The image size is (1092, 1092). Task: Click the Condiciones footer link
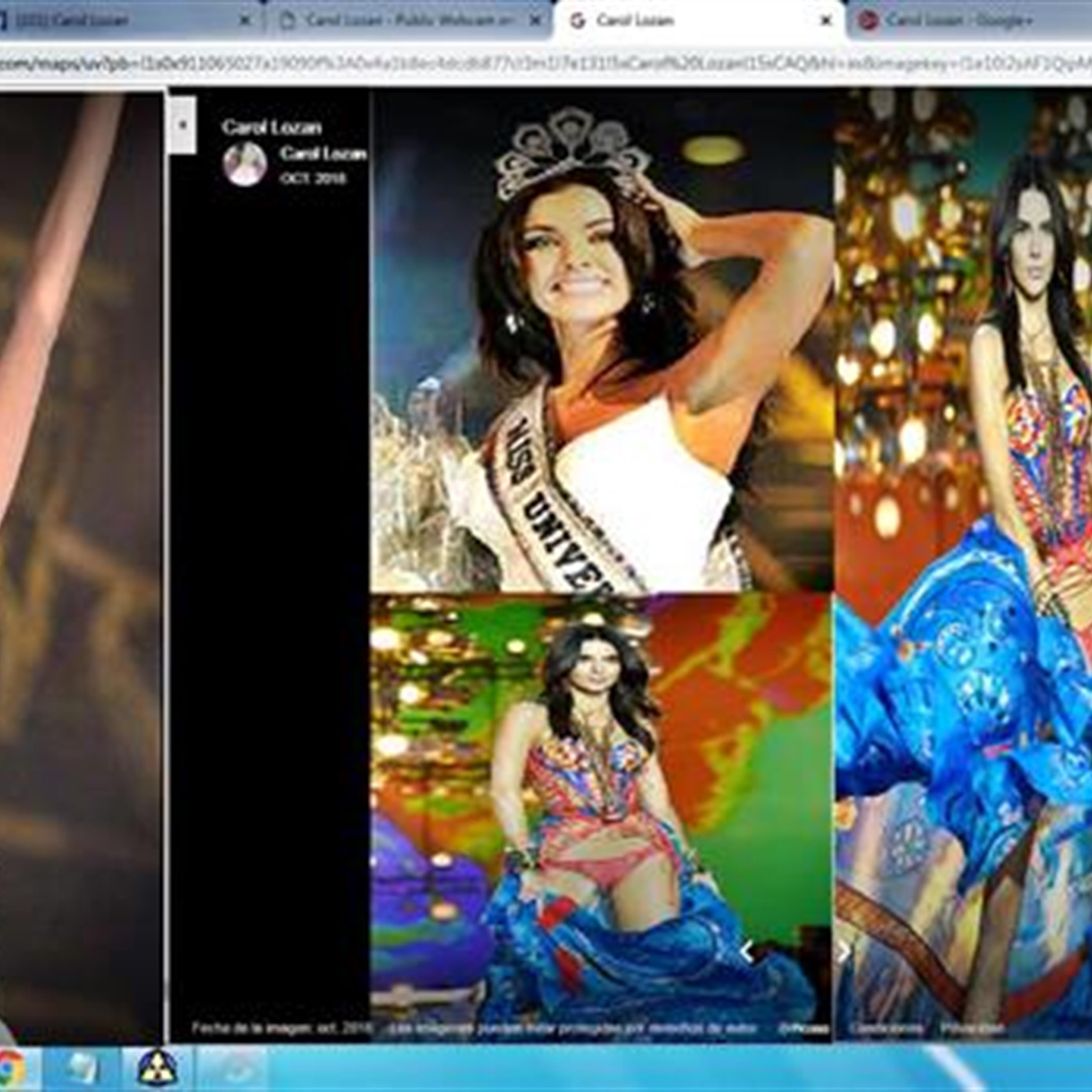pyautogui.click(x=886, y=1027)
